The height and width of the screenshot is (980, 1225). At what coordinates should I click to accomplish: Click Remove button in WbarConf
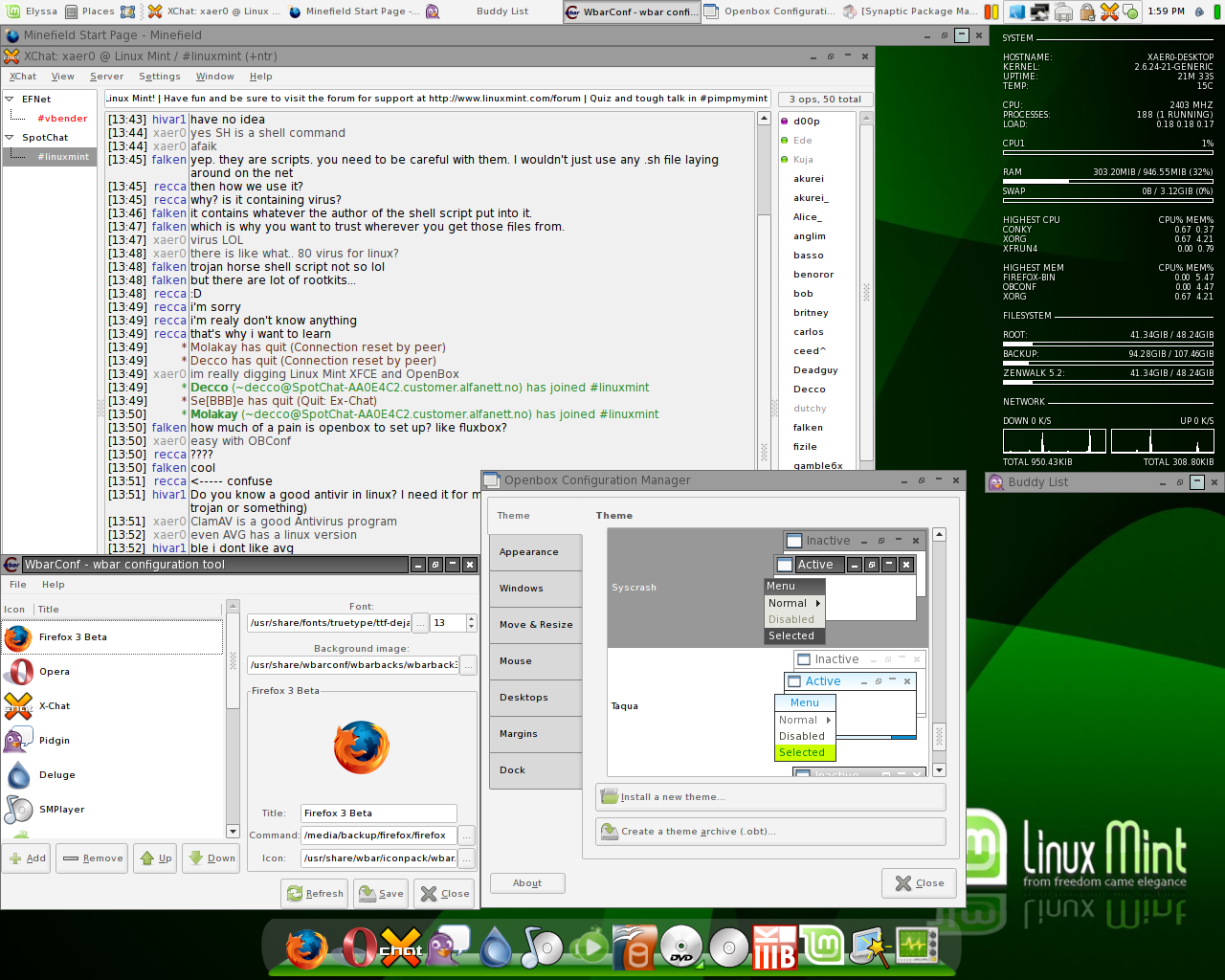point(93,858)
